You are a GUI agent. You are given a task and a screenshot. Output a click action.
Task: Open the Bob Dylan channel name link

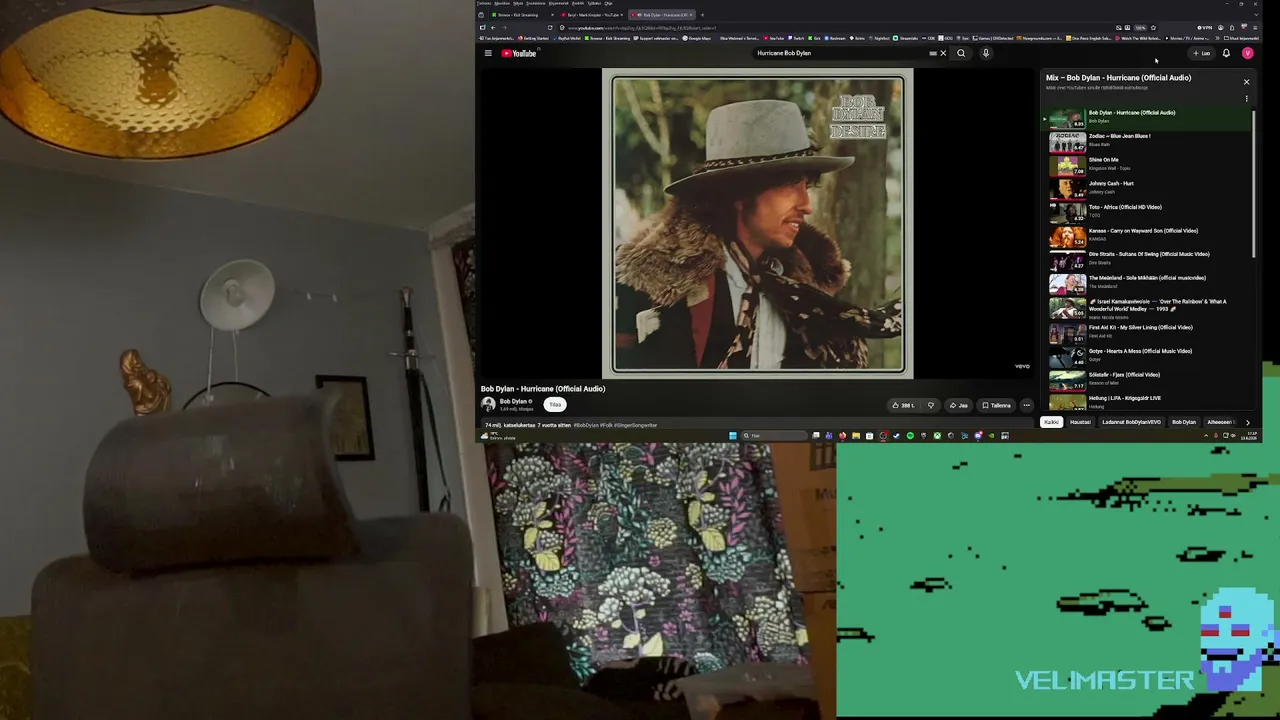click(513, 401)
